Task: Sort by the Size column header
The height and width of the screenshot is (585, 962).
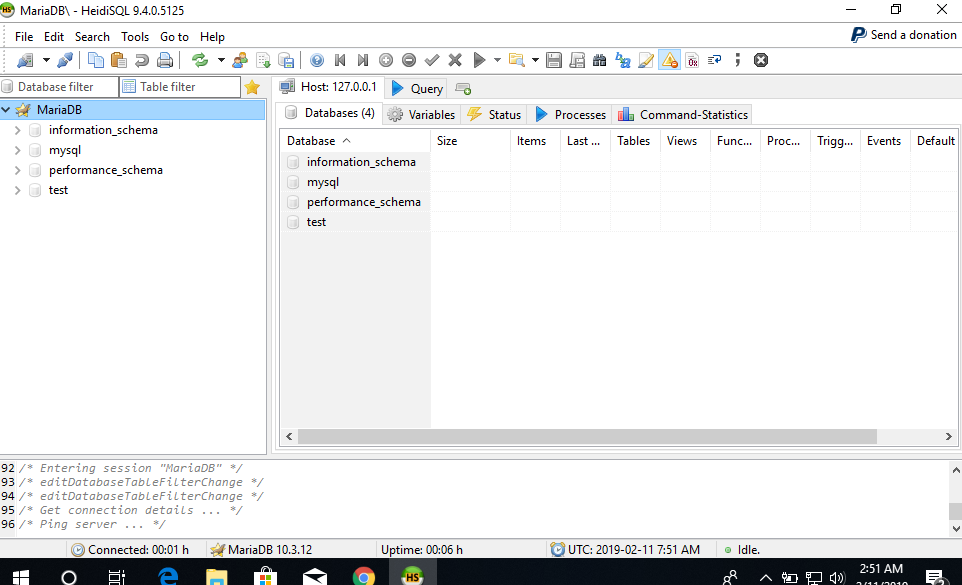Action: click(470, 141)
